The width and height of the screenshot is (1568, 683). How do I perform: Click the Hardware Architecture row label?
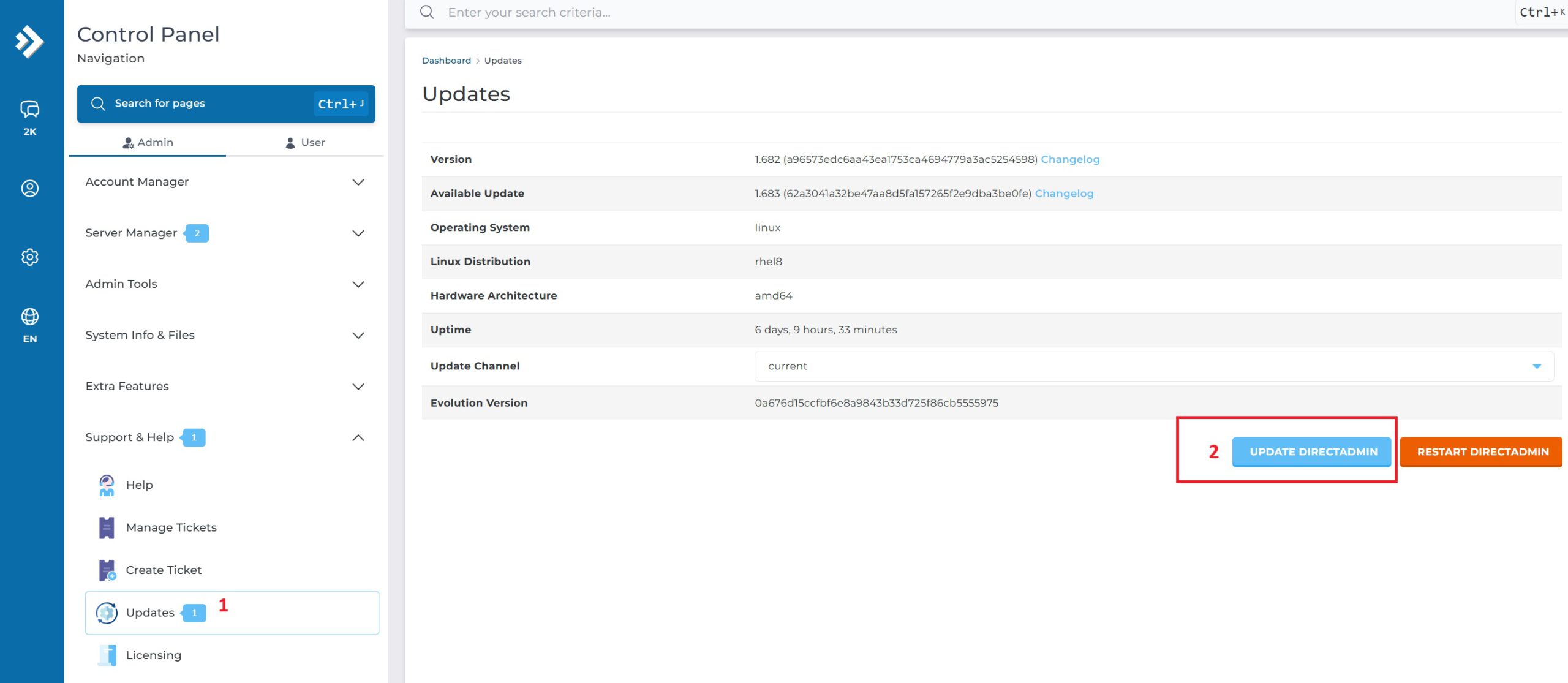(494, 296)
